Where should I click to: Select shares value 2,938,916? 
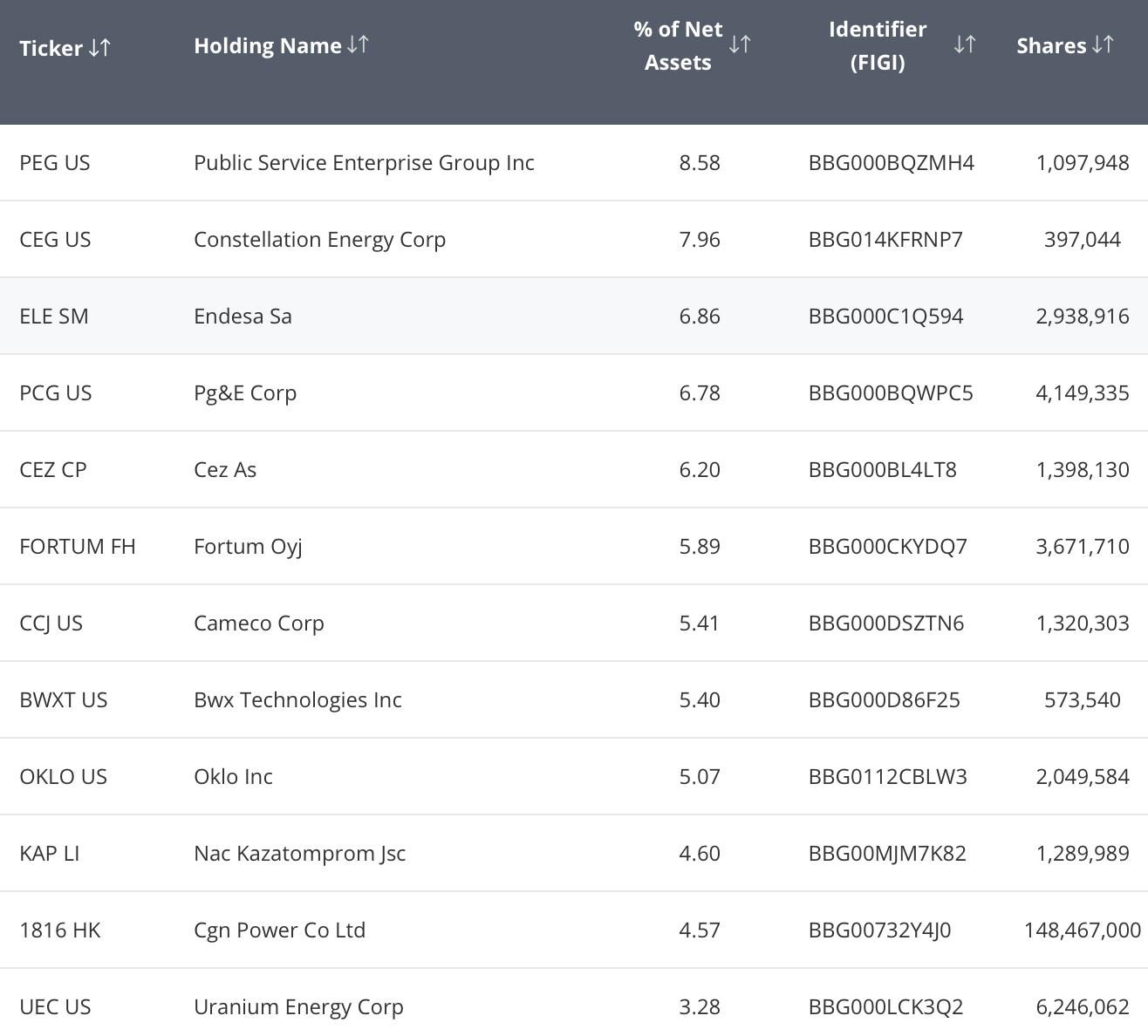pyautogui.click(x=1083, y=317)
